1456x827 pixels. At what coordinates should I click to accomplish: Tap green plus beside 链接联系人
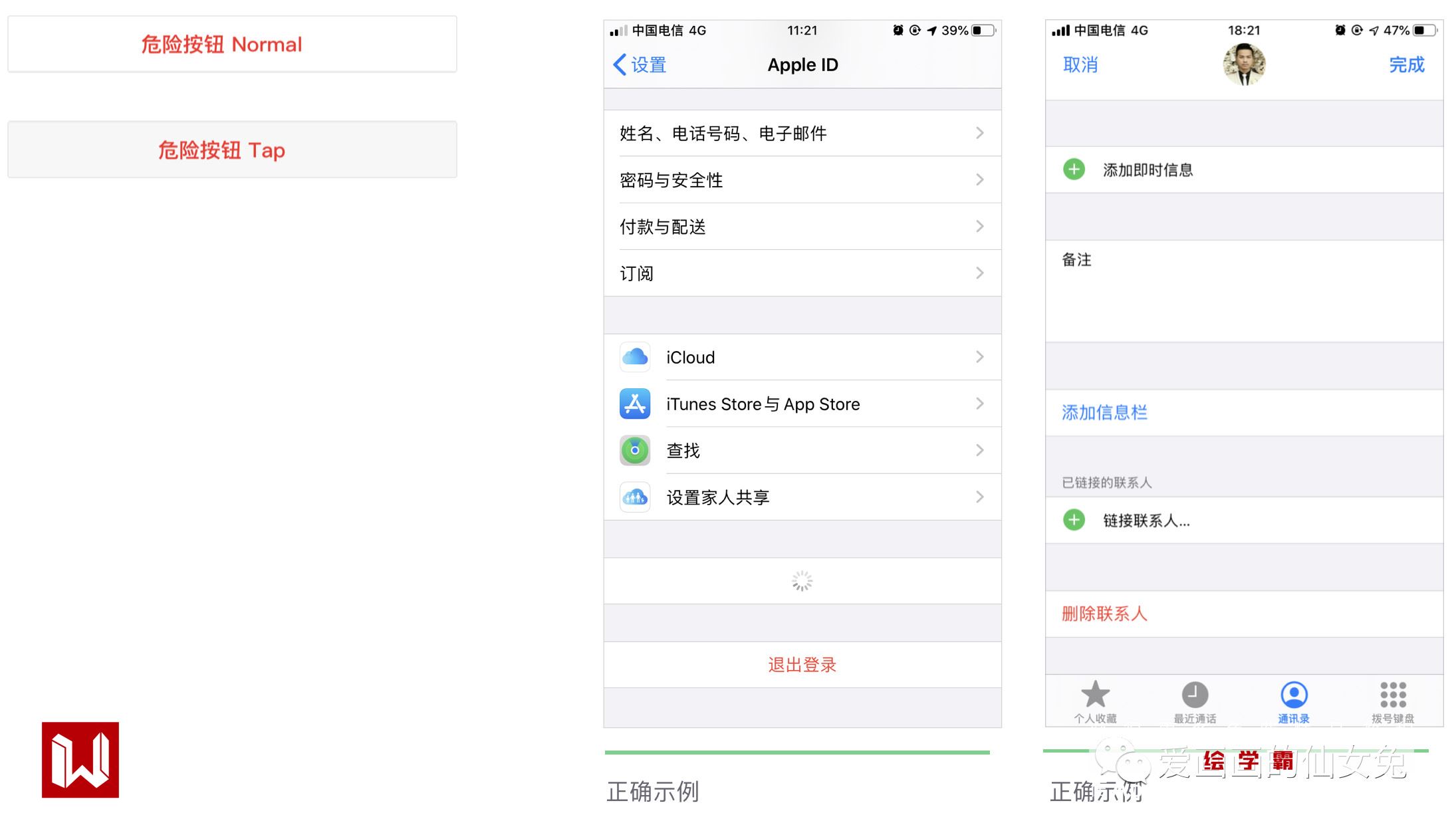[1074, 520]
